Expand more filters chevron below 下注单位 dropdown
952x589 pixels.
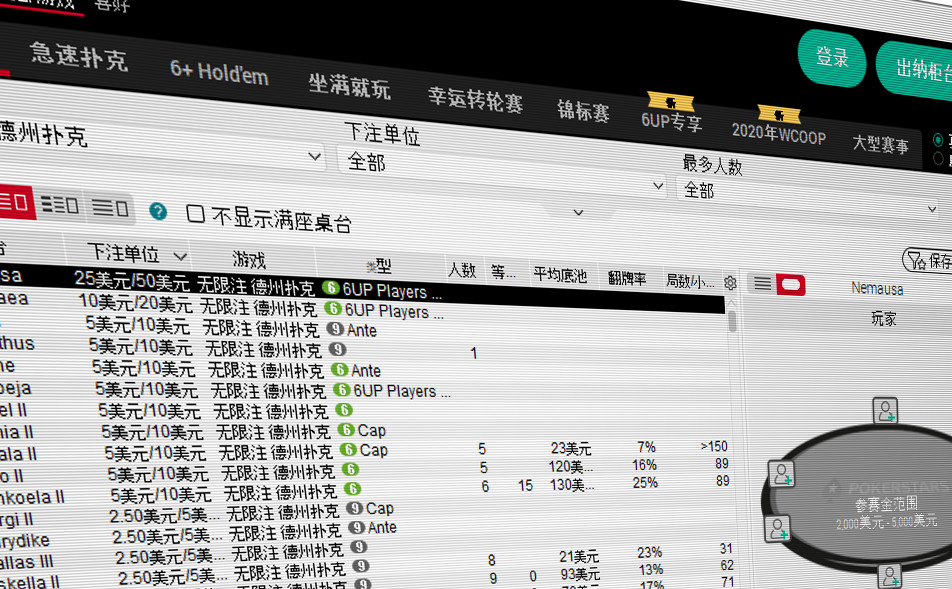point(579,213)
